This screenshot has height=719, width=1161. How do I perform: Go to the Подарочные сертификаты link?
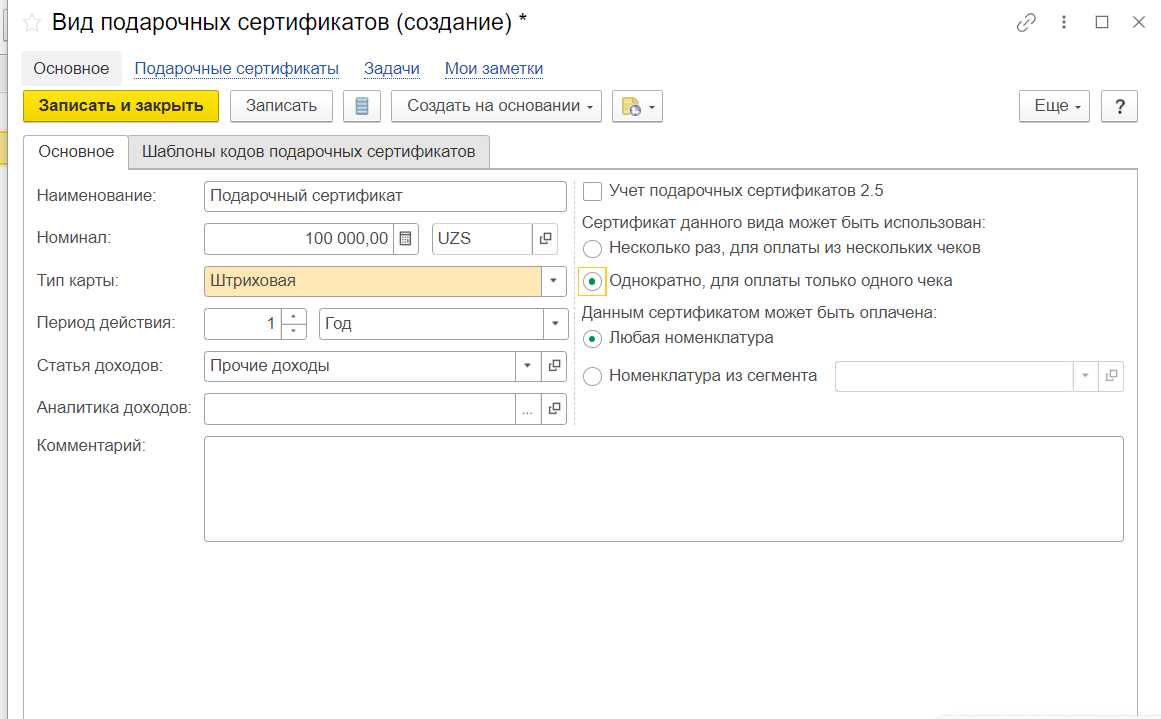pos(236,69)
